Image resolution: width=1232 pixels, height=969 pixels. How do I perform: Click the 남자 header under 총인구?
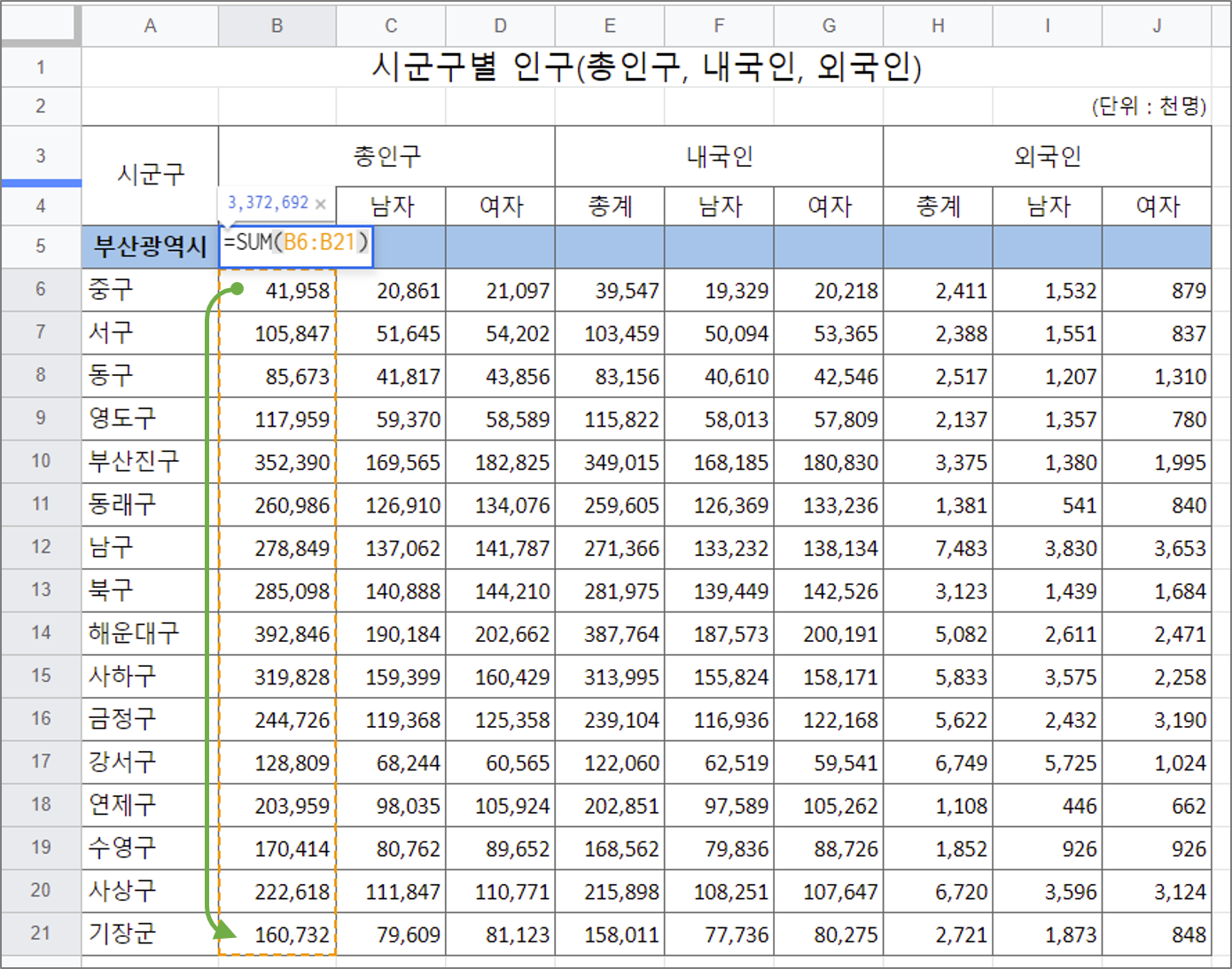tap(391, 206)
